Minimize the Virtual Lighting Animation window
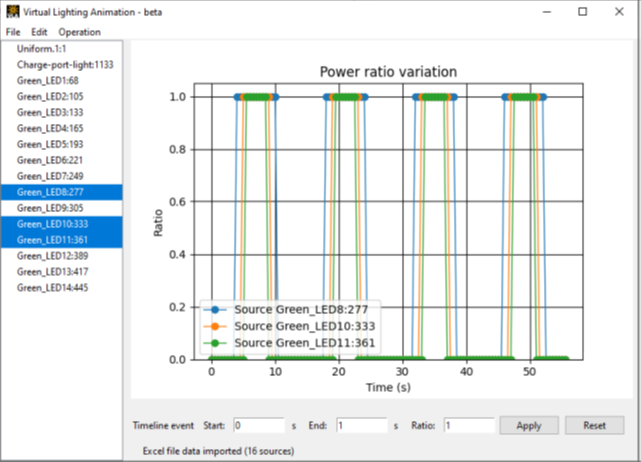641x462 pixels. click(547, 12)
